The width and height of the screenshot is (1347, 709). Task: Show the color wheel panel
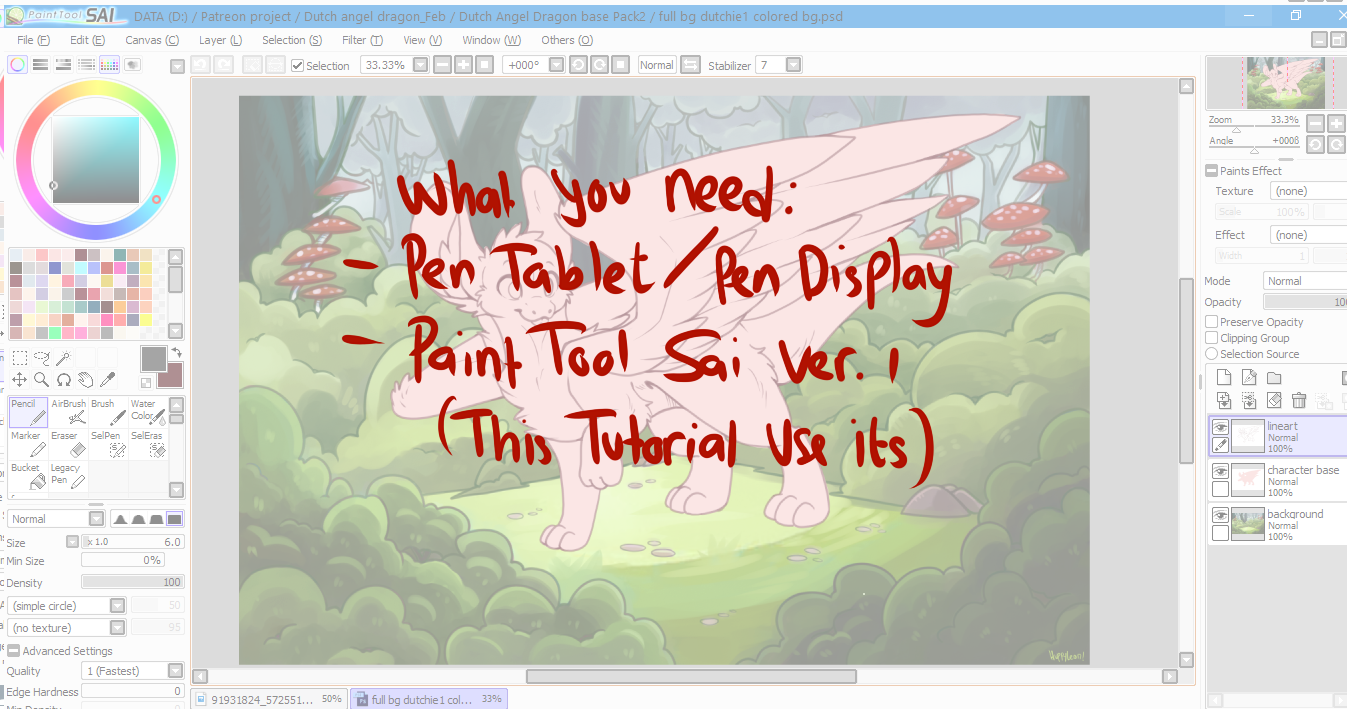point(18,64)
